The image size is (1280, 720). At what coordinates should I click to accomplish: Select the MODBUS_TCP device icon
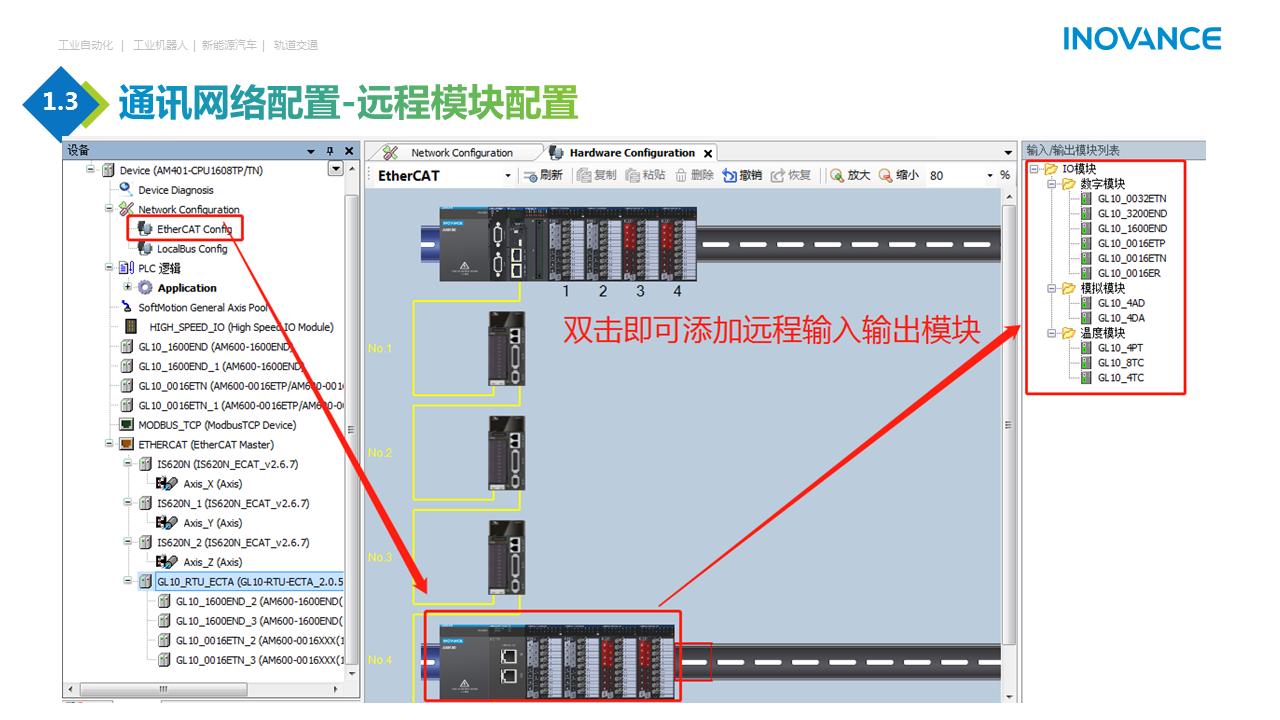[126, 425]
